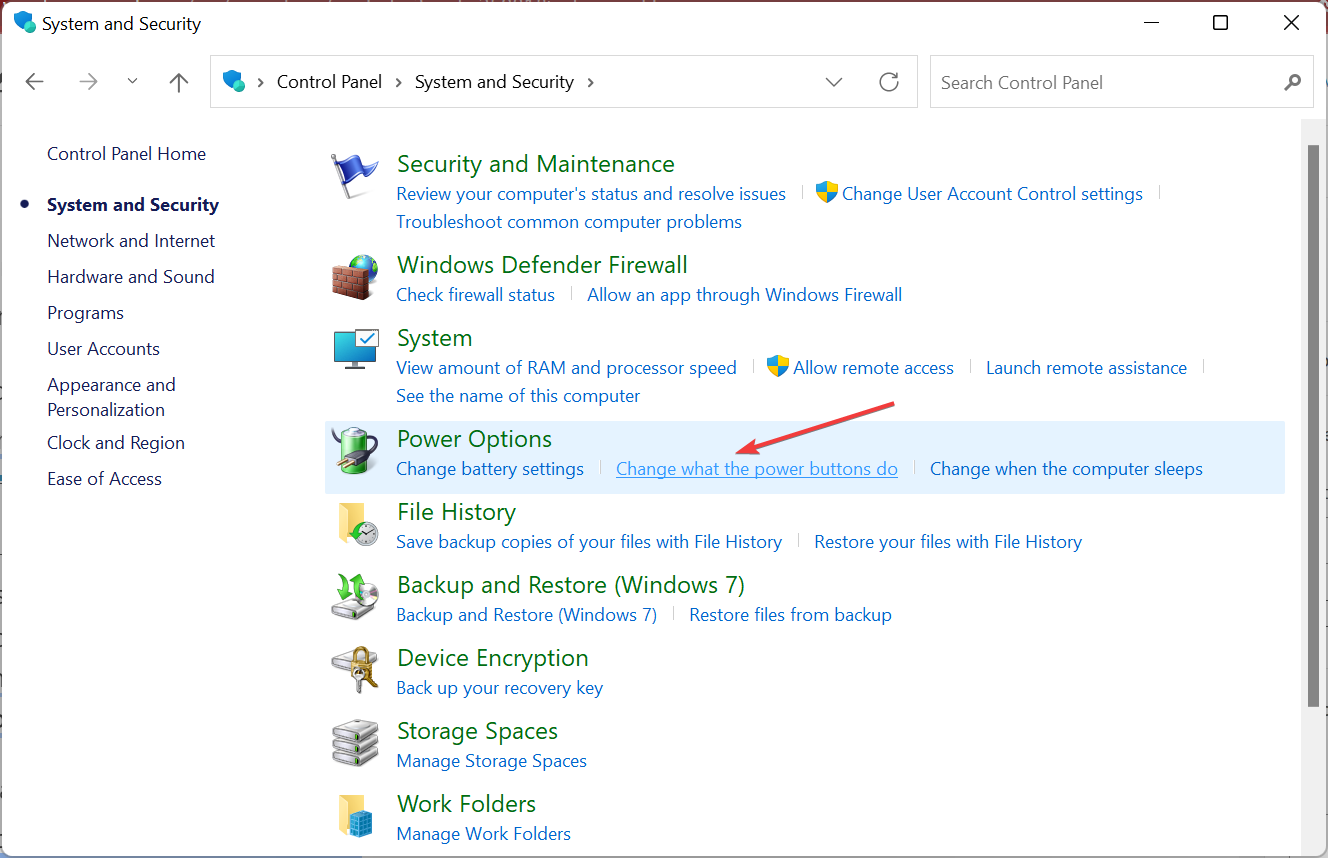Open User Accounts in sidebar

click(103, 349)
